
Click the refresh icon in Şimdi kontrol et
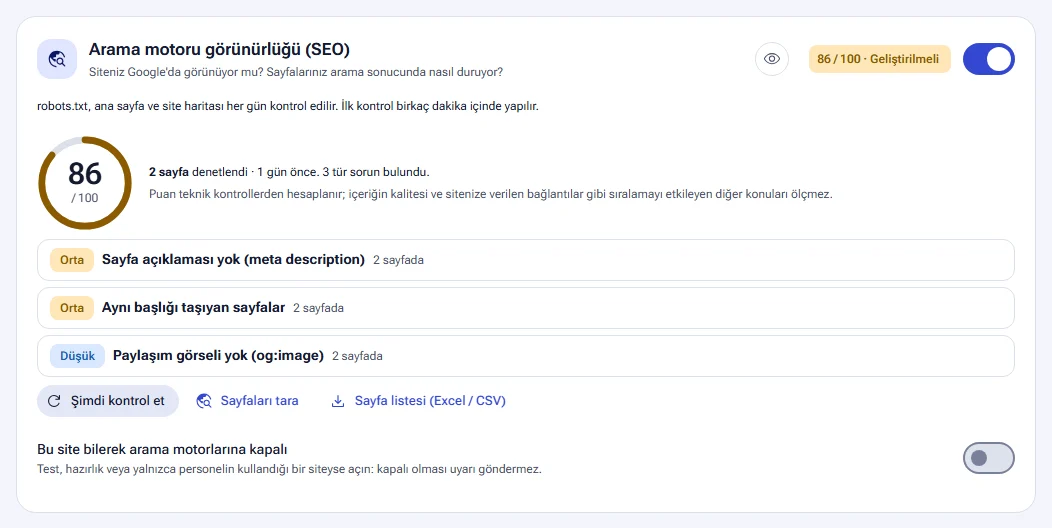54,401
